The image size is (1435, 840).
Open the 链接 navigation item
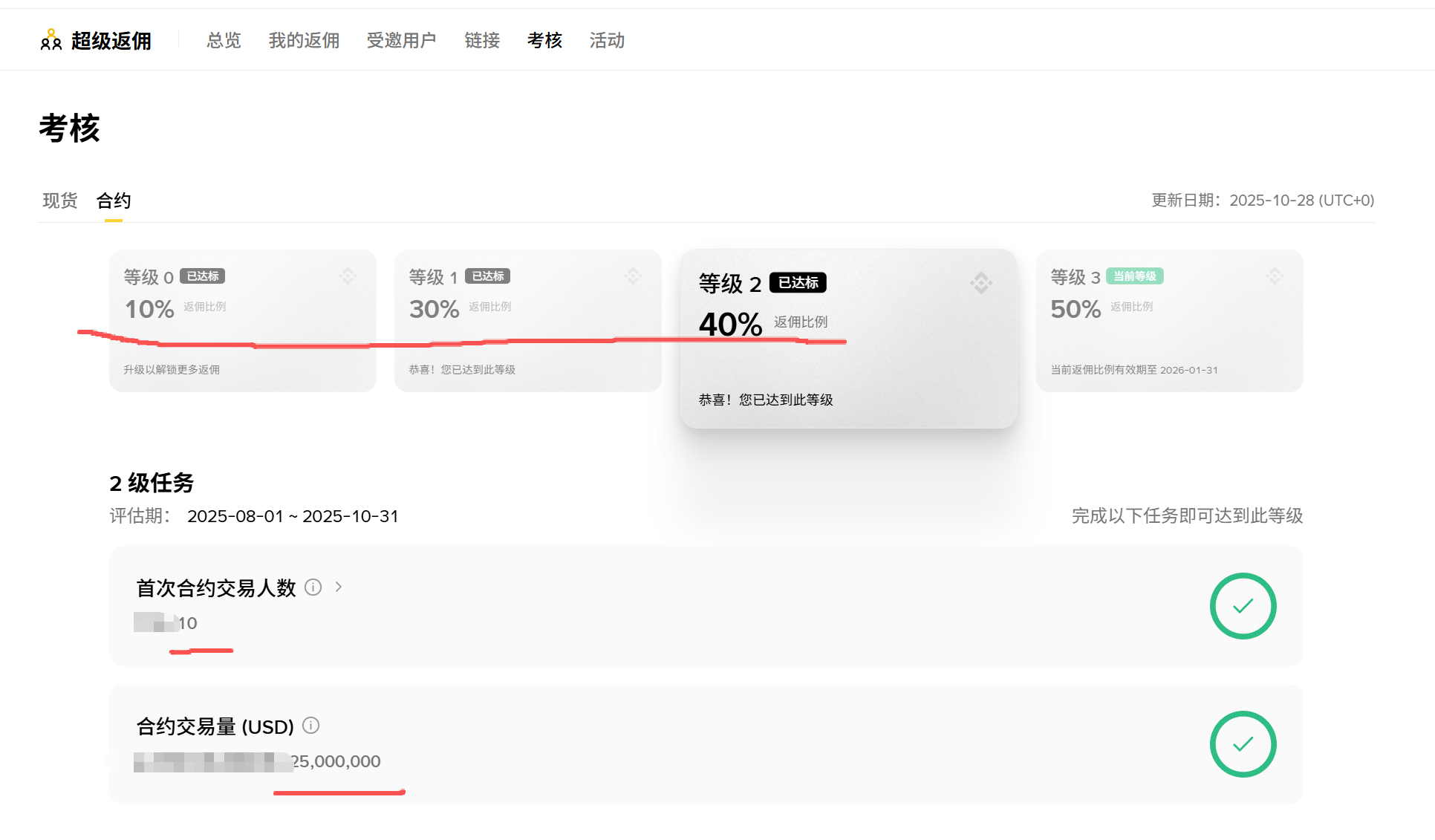tap(481, 41)
